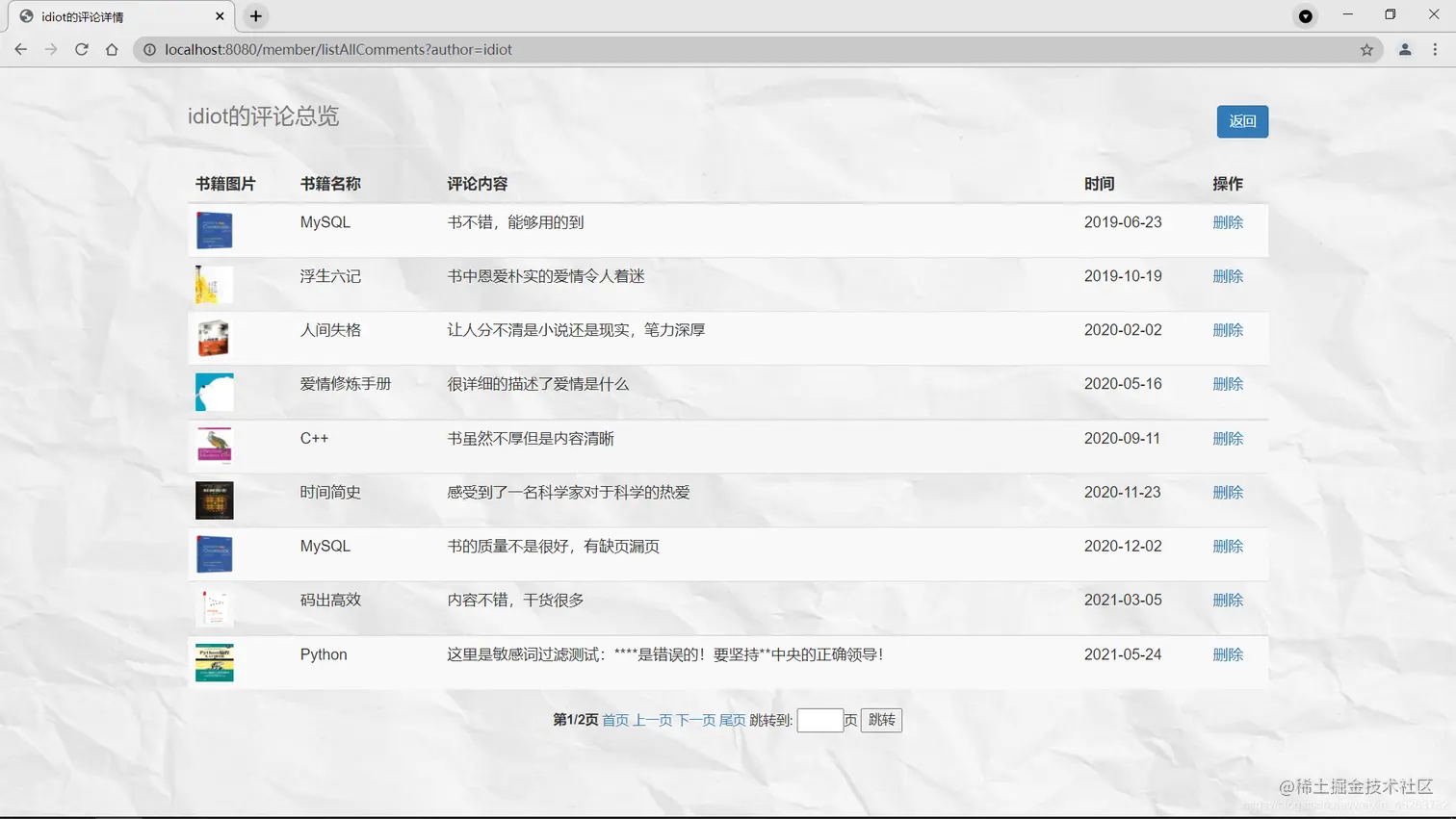Click the 上一页 link
Viewport: 1456px width, 819px height.
(651, 720)
